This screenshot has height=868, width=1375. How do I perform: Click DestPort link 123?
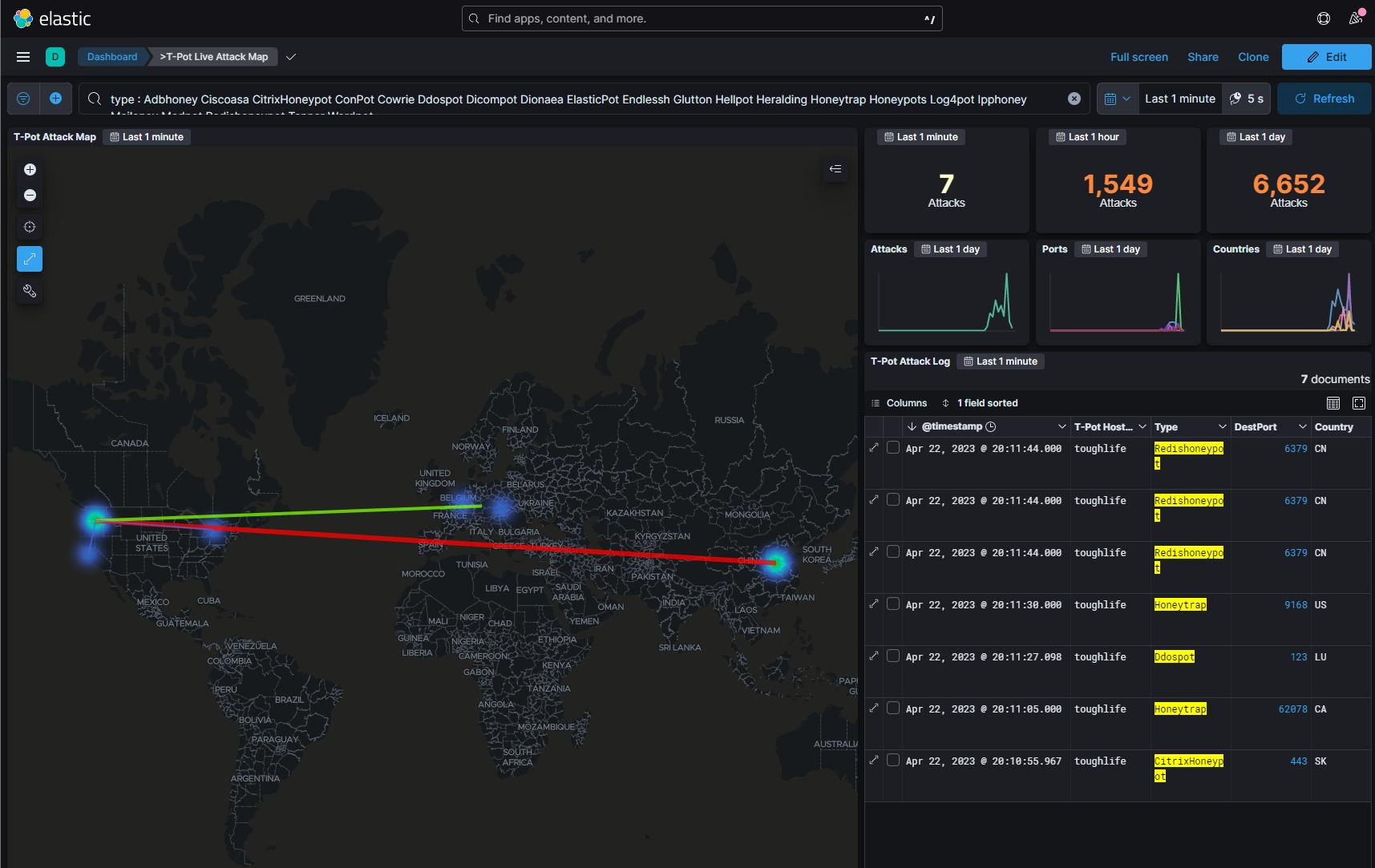(1299, 657)
